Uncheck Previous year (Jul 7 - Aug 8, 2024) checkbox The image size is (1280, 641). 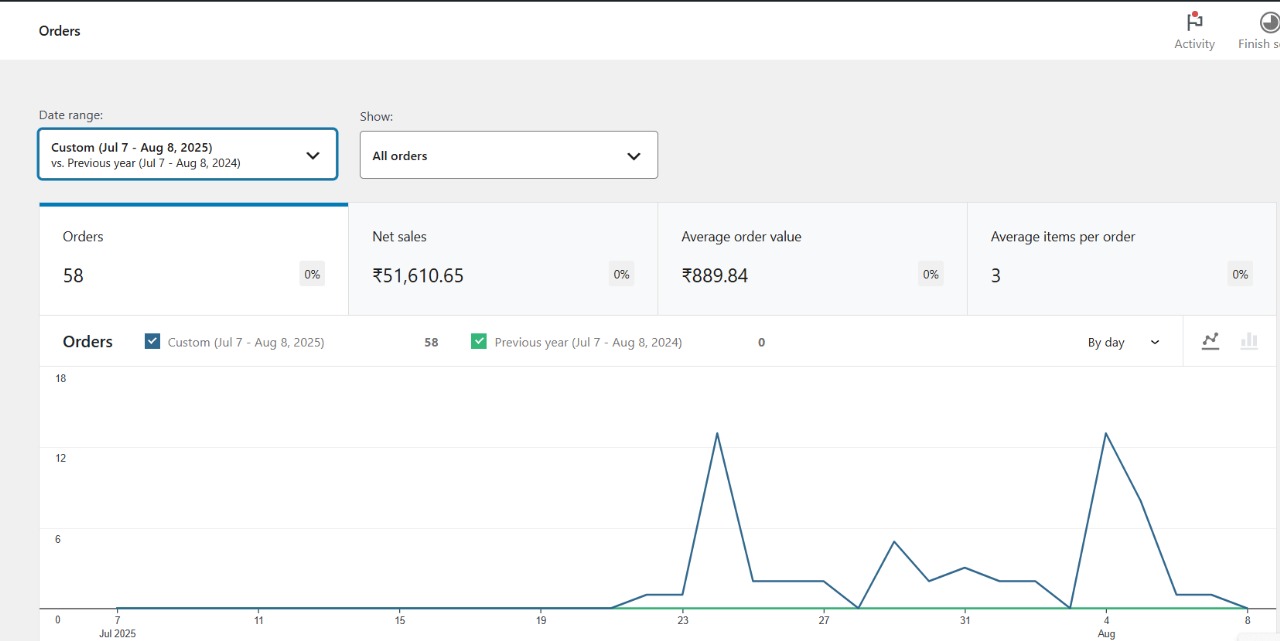479,341
